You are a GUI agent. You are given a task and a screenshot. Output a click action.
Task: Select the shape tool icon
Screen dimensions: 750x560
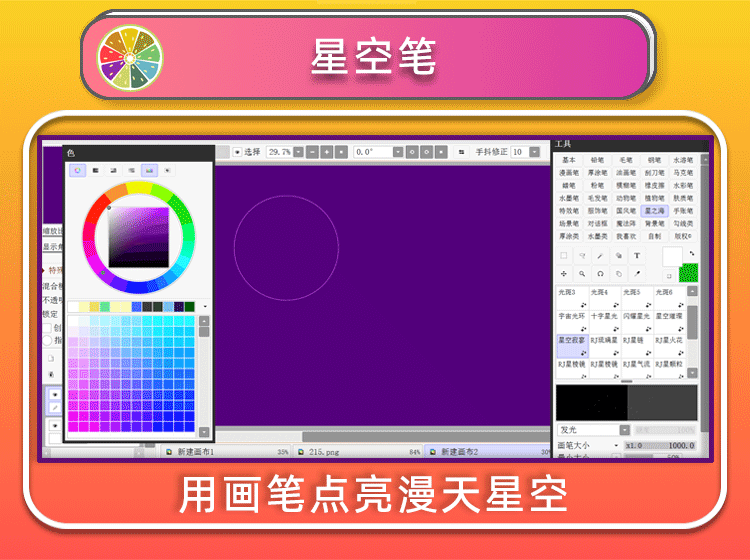pyautogui.click(x=618, y=255)
